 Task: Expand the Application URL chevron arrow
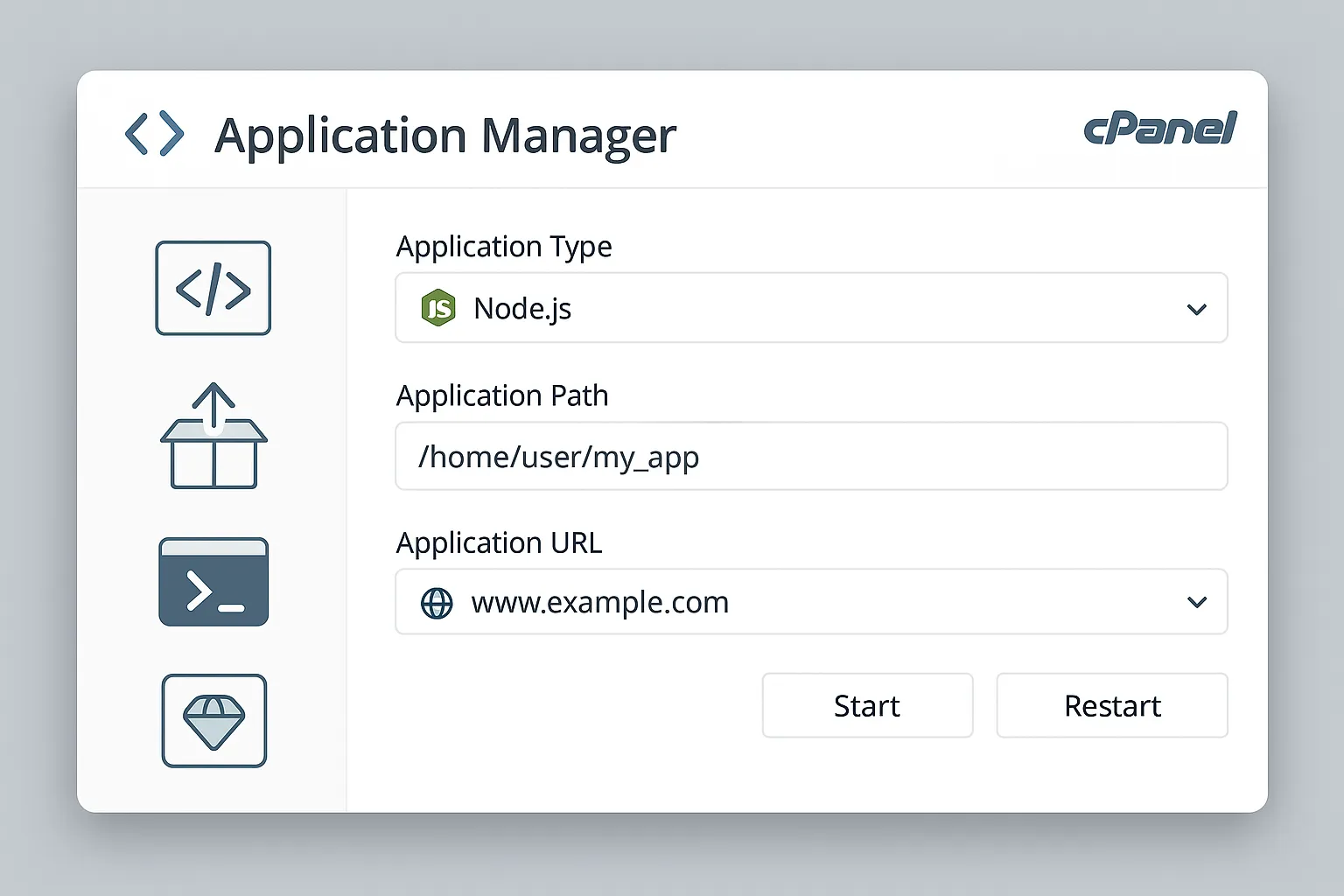pos(1196,602)
